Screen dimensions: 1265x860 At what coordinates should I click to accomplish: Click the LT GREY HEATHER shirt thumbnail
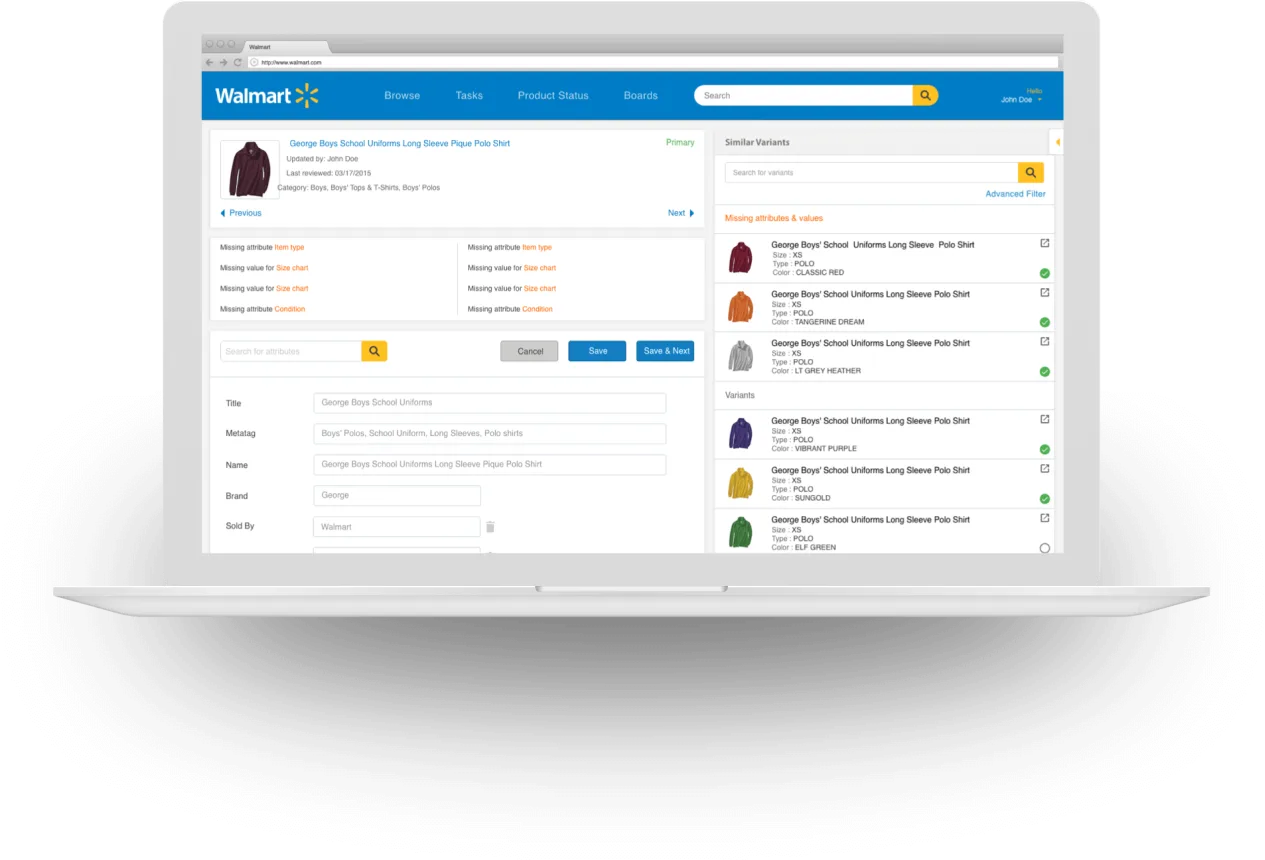point(740,356)
